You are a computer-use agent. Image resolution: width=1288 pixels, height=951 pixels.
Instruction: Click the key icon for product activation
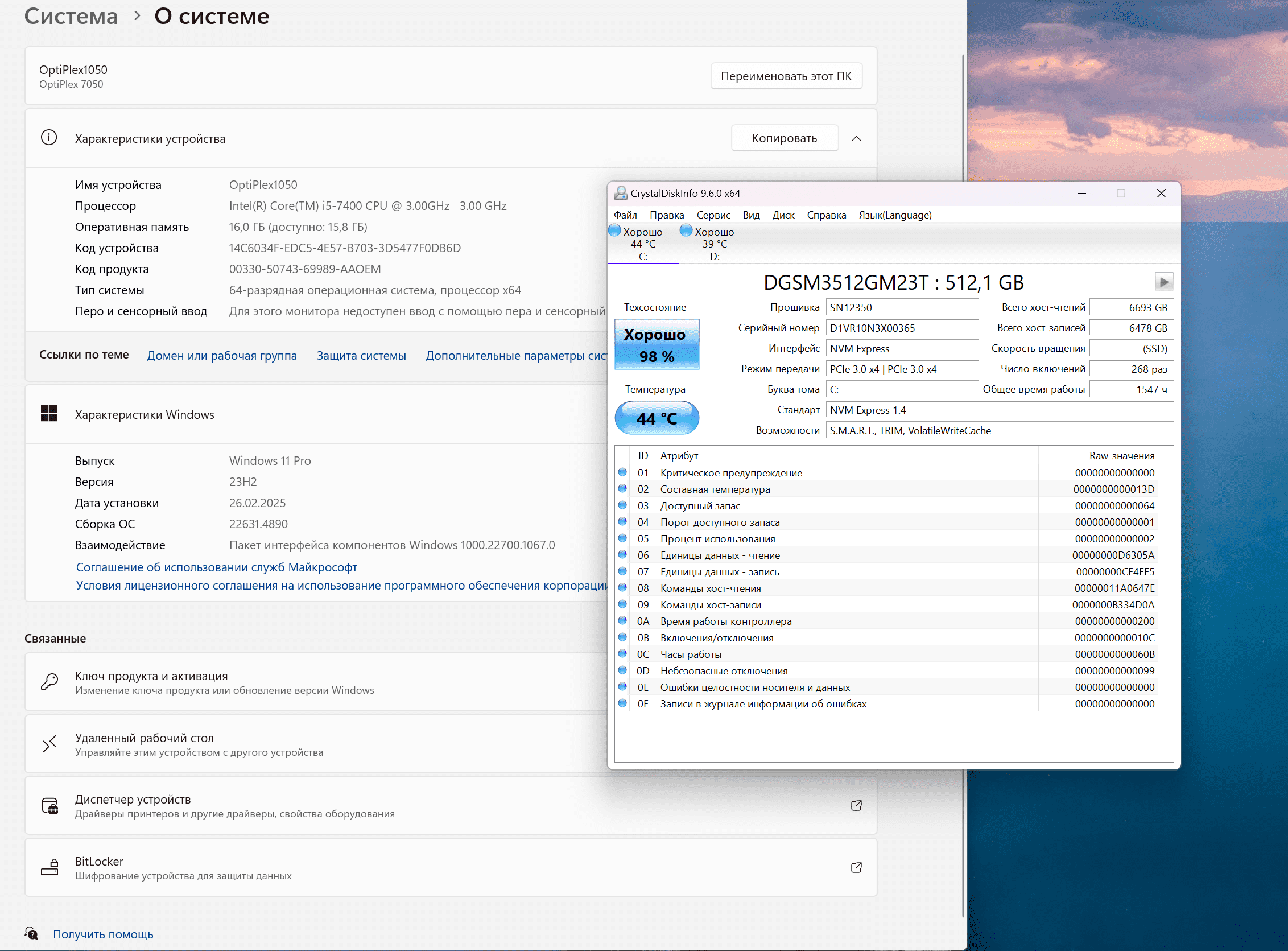(x=49, y=682)
